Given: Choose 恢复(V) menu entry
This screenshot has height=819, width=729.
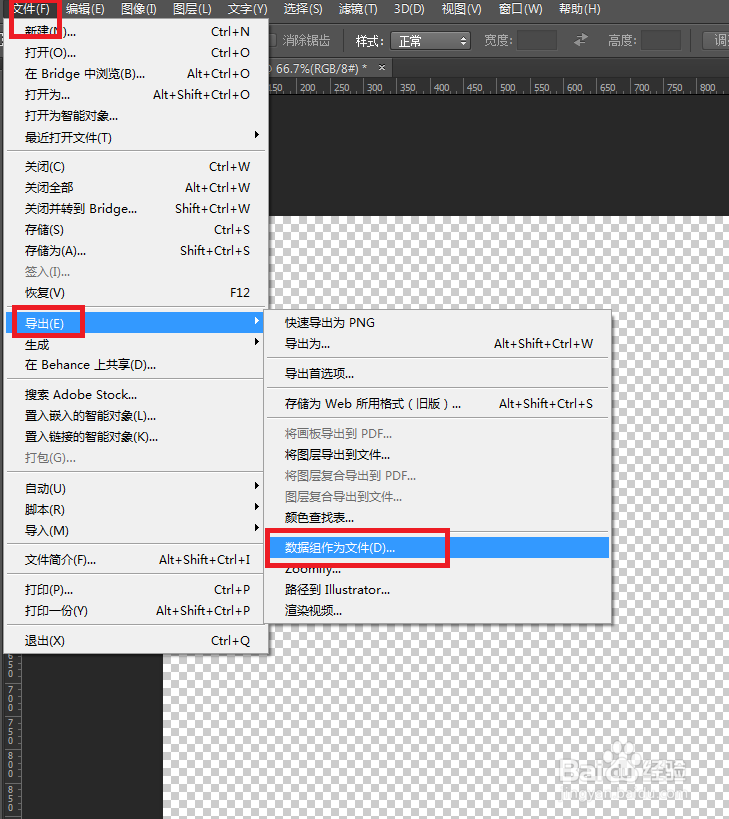Looking at the screenshot, I should coord(136,292).
